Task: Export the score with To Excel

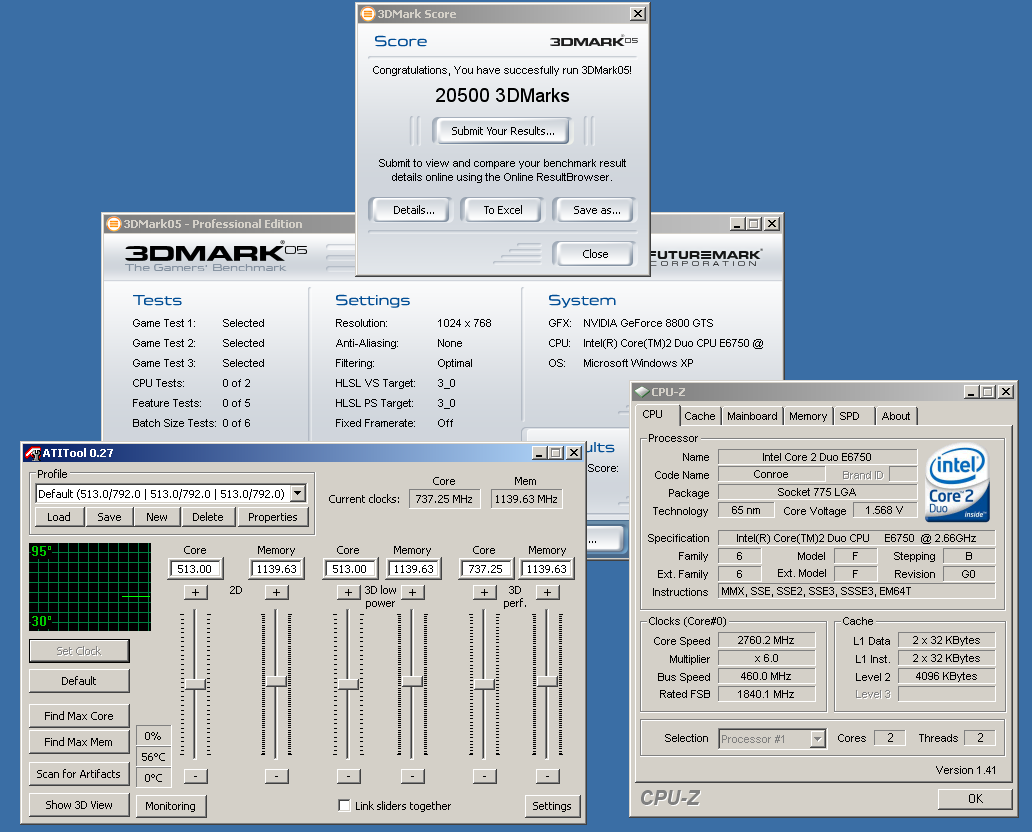Action: click(x=503, y=210)
